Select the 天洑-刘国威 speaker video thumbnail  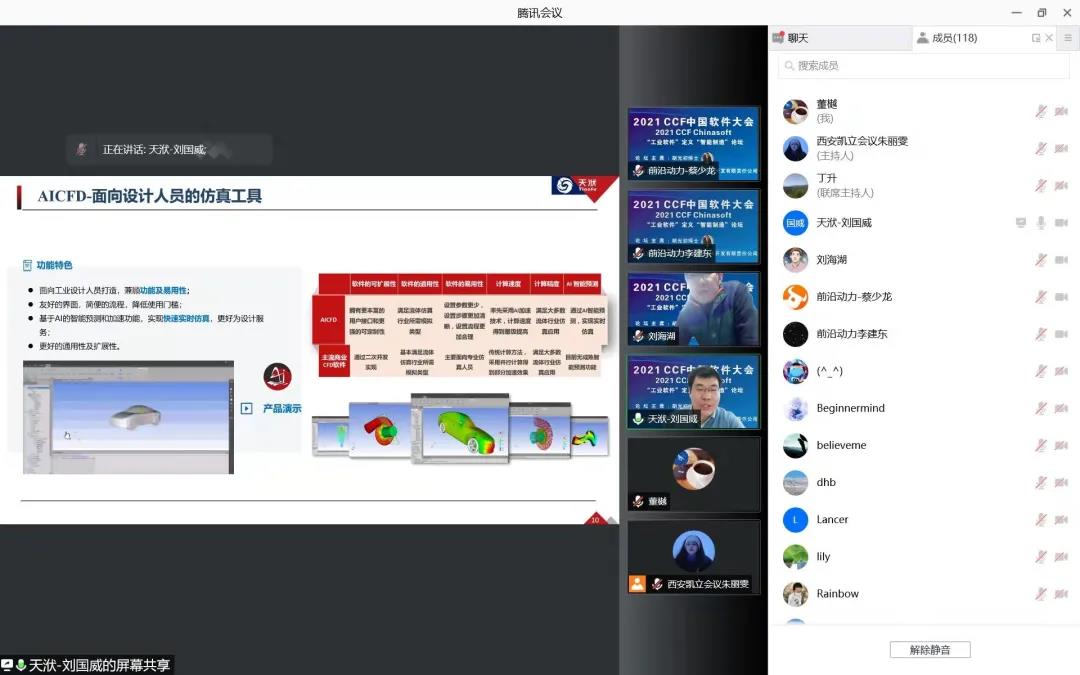click(x=693, y=392)
